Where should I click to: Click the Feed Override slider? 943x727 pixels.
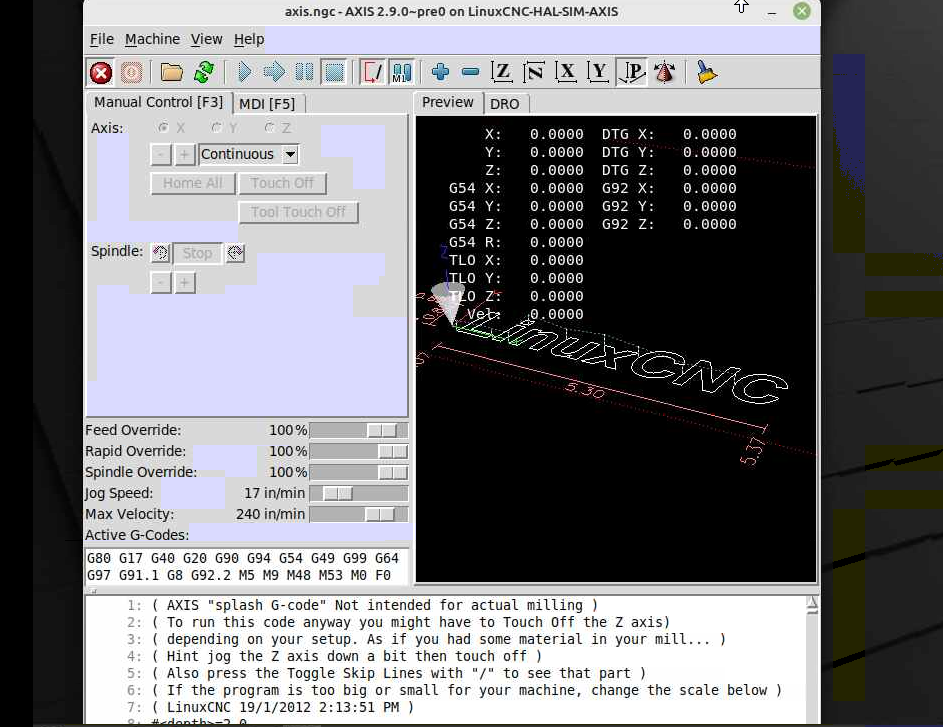[x=358, y=431]
